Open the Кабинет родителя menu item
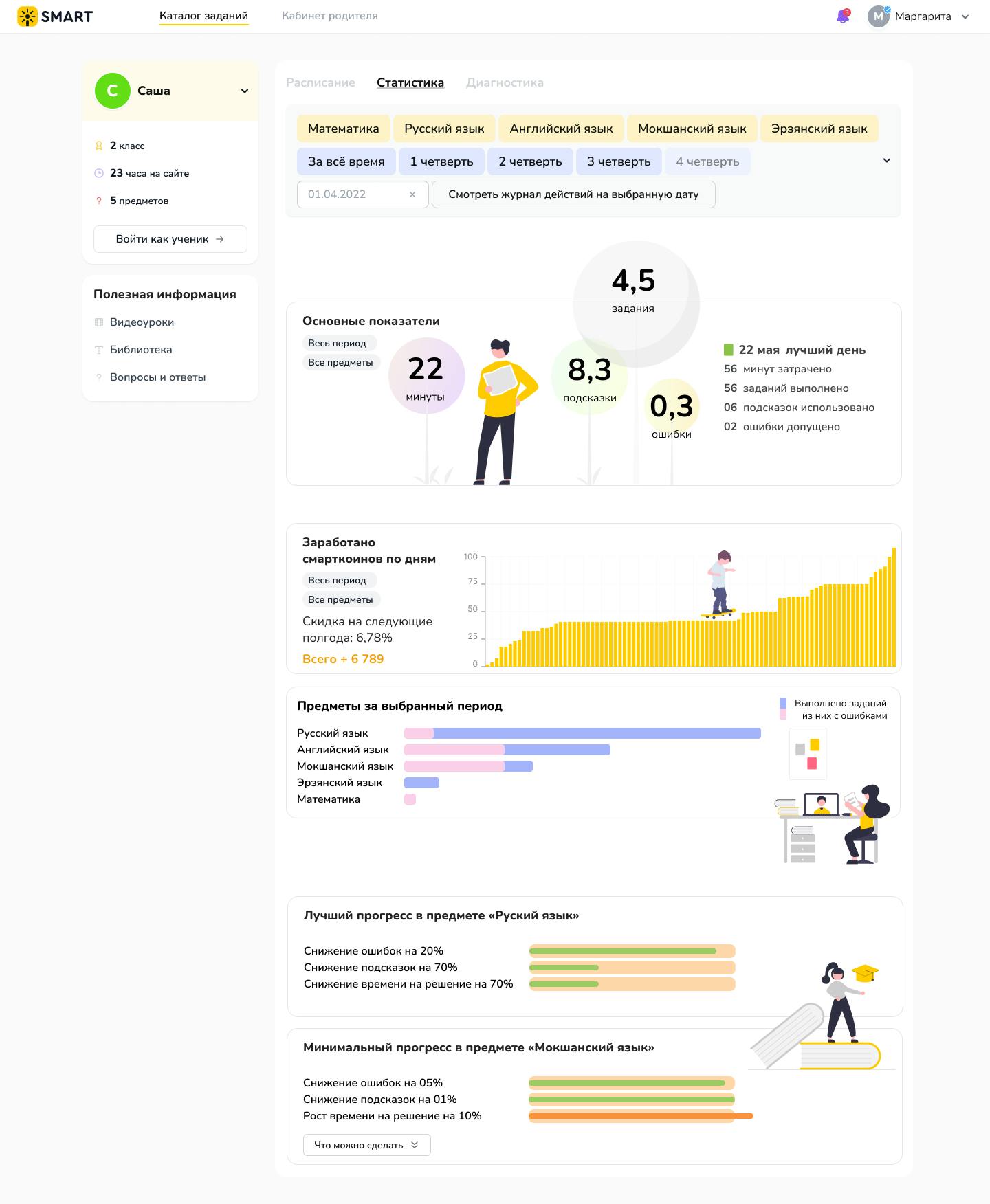The height and width of the screenshot is (1204, 990). coord(330,16)
